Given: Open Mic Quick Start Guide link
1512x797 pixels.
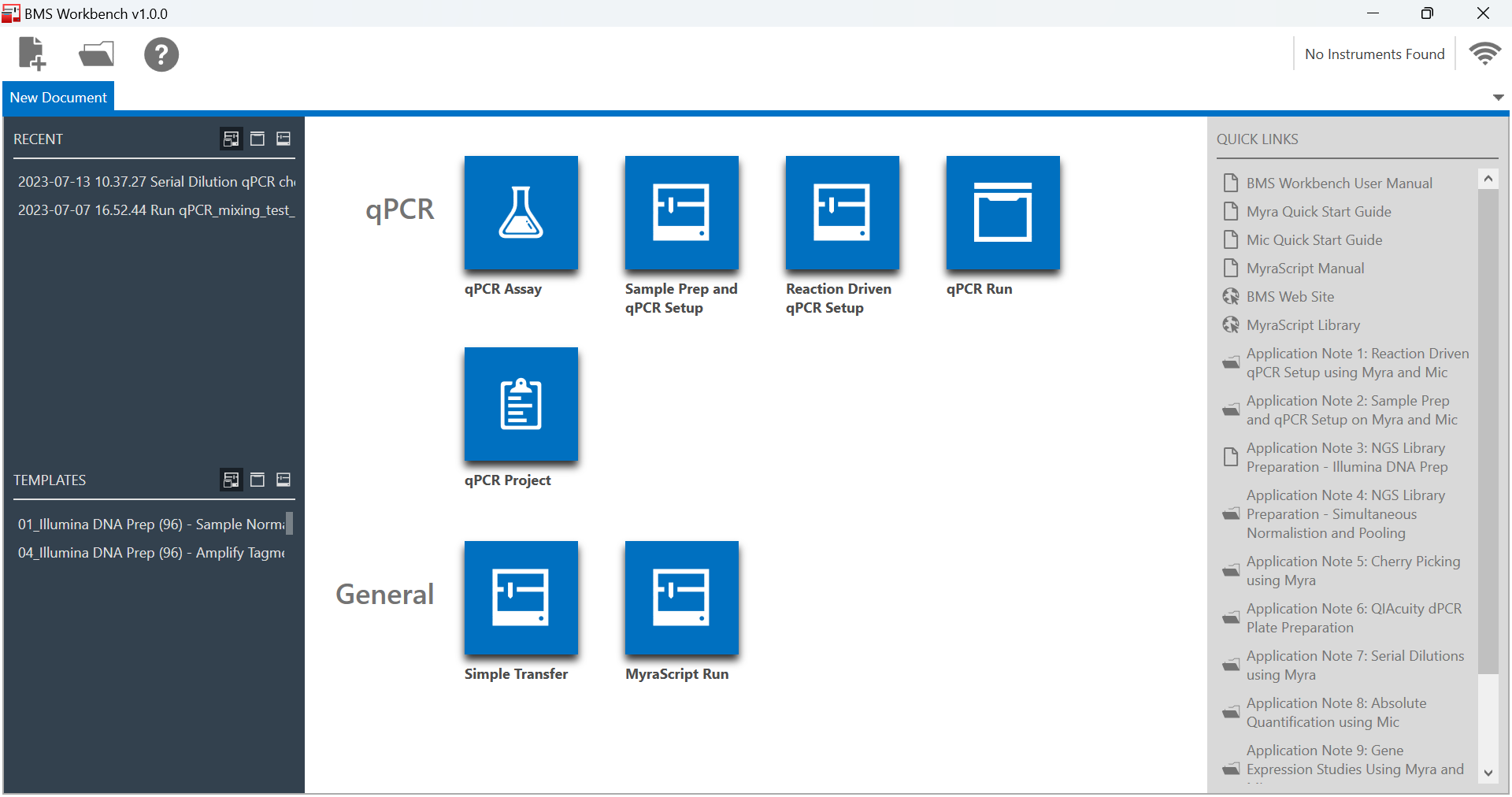Looking at the screenshot, I should pyautogui.click(x=1314, y=239).
